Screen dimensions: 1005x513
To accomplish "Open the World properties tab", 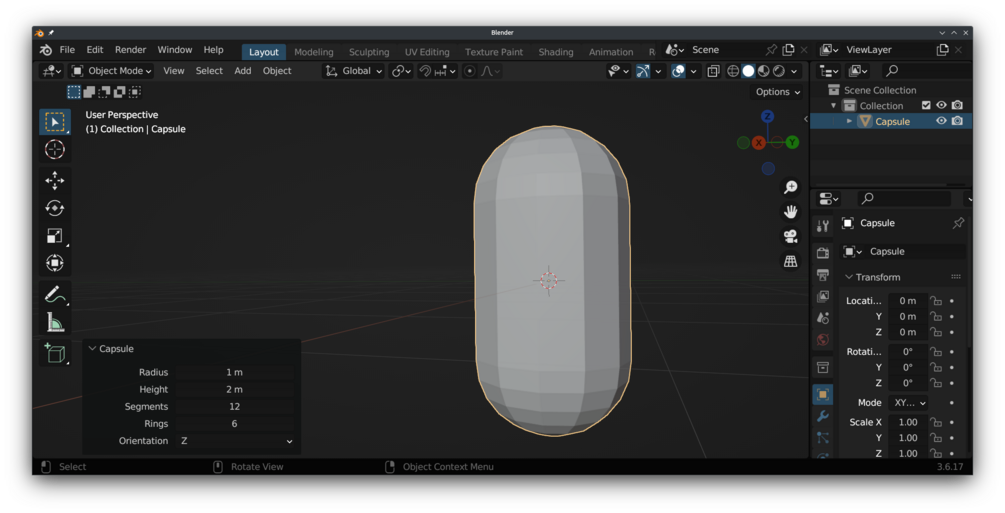I will pyautogui.click(x=823, y=339).
